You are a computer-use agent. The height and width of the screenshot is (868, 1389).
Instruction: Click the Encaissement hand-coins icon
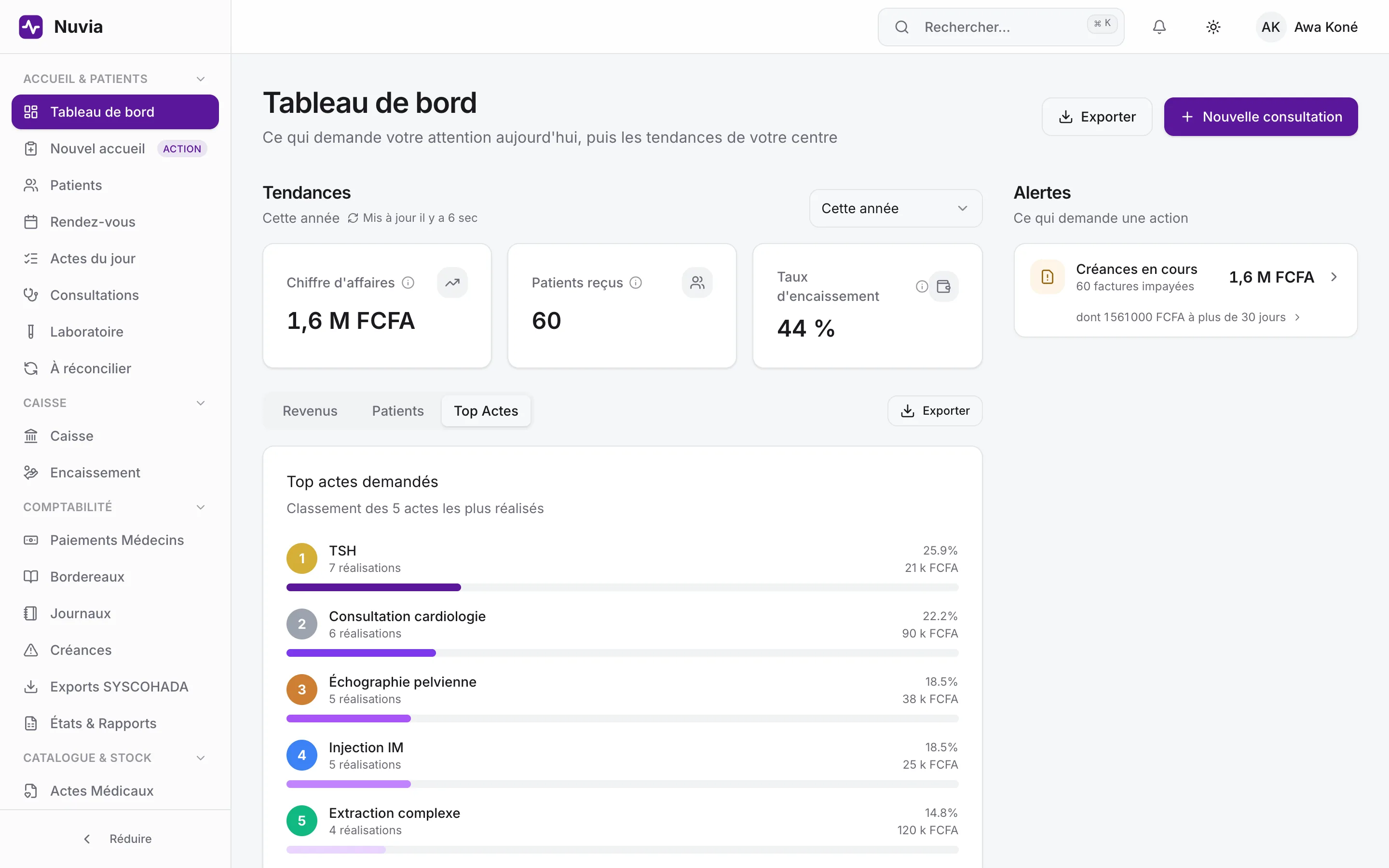point(31,473)
